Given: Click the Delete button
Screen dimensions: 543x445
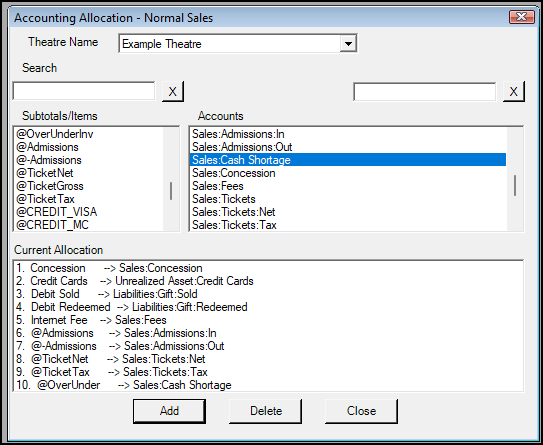Looking at the screenshot, I should point(266,411).
